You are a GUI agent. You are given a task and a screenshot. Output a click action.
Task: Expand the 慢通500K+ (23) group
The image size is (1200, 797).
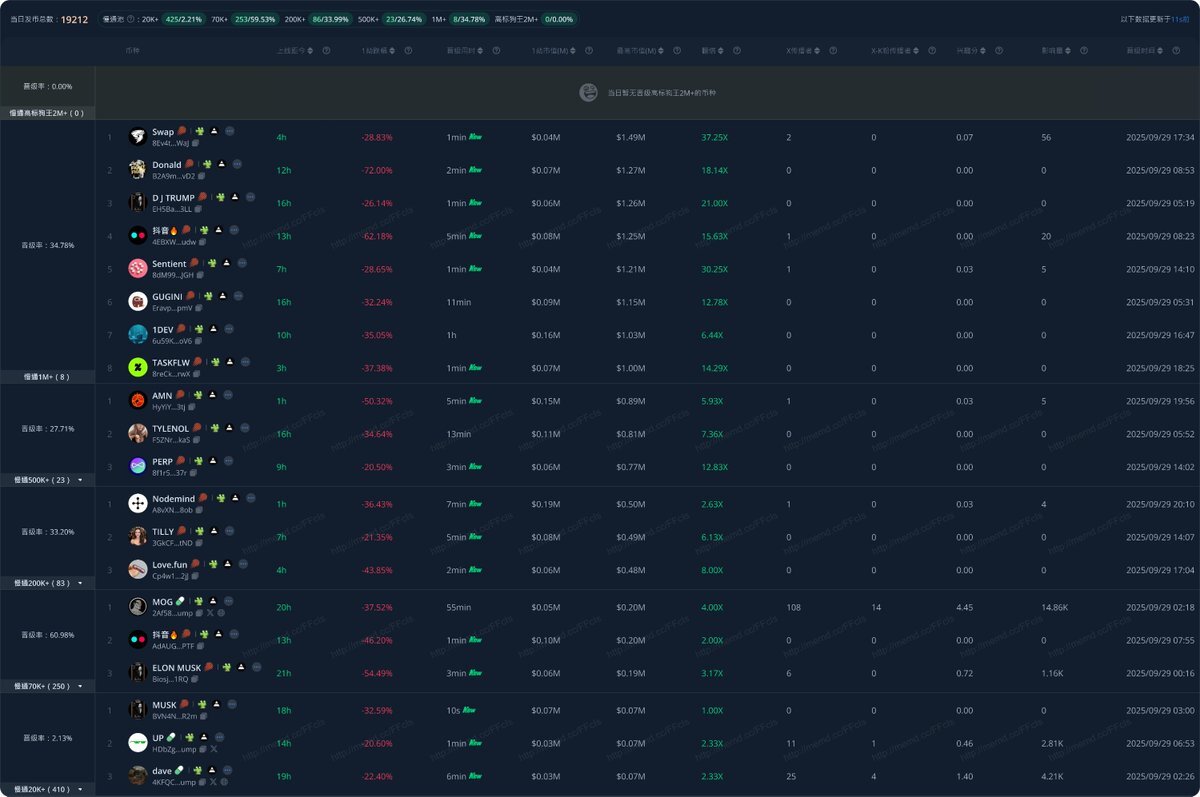(80, 480)
